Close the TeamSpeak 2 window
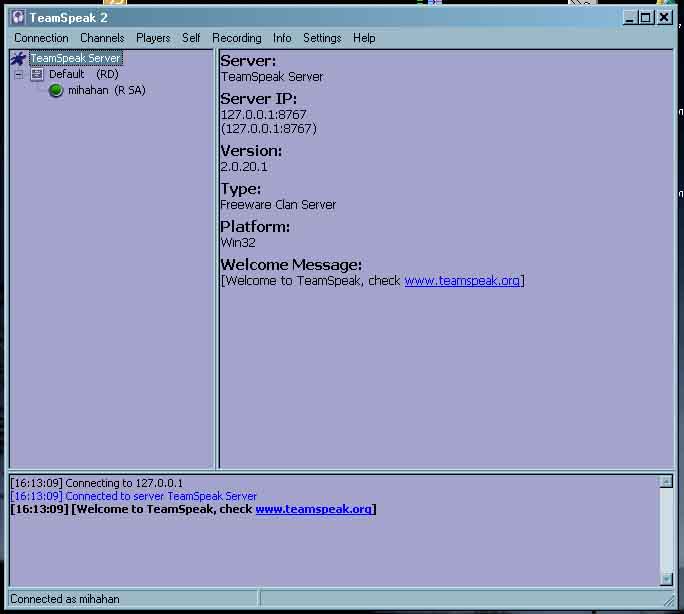 tap(664, 18)
